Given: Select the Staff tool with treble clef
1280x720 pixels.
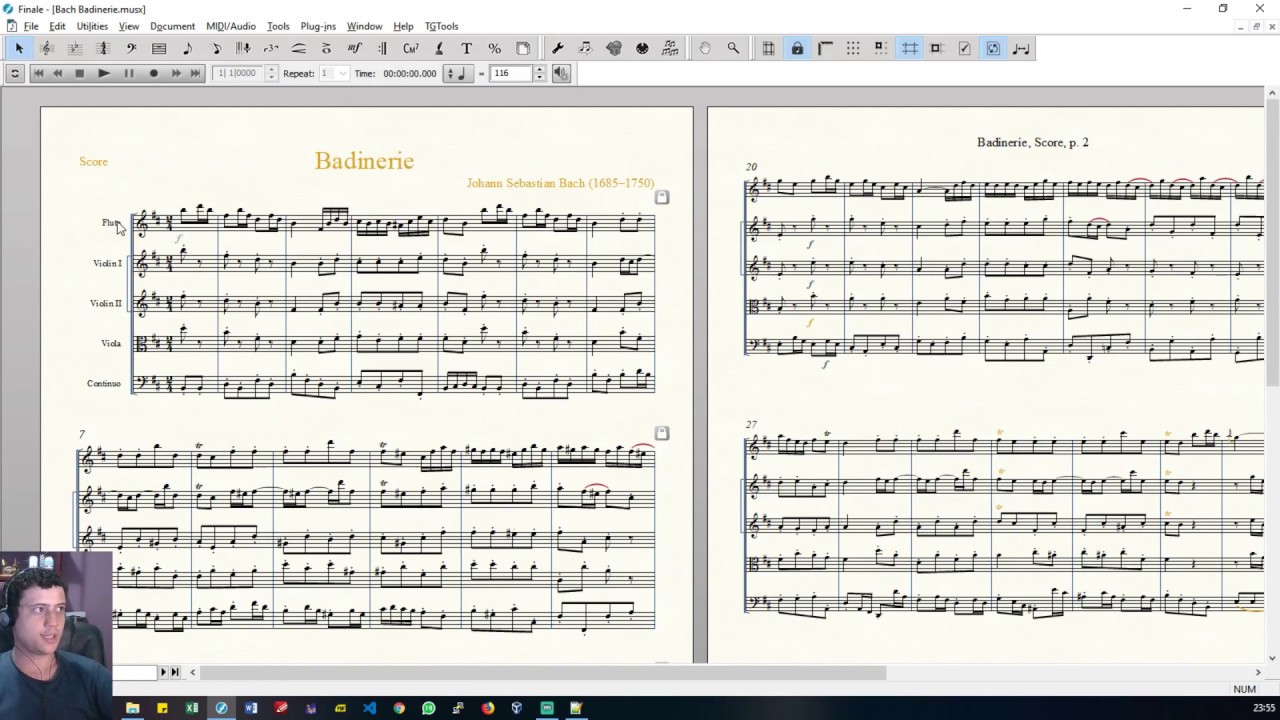Looking at the screenshot, I should [46, 48].
